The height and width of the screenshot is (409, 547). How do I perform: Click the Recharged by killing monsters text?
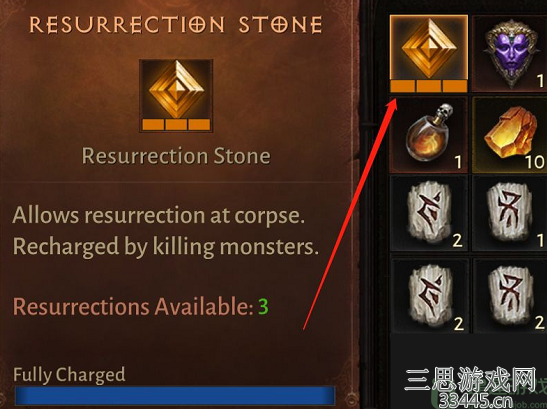point(166,247)
